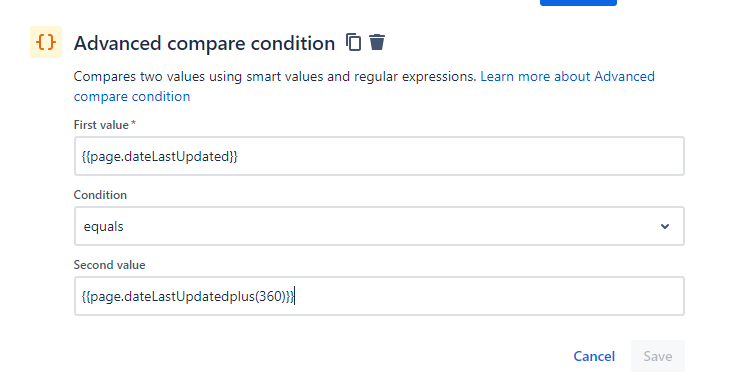Click the {{page.dateLastUpdated}} smart value text
This screenshot has width=737, height=384.
(160, 157)
